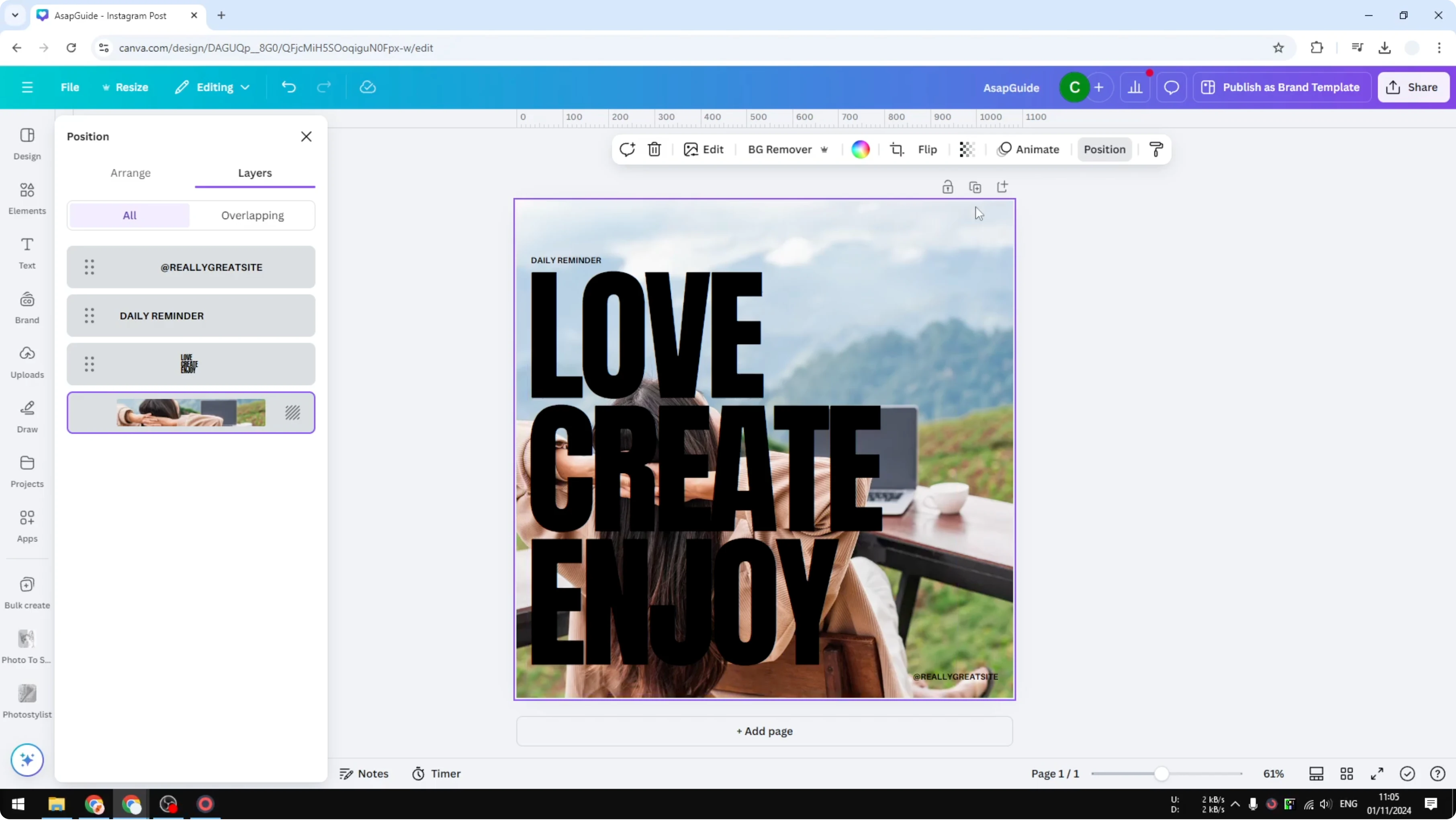Open the File menu
The image size is (1456, 820).
70,87
